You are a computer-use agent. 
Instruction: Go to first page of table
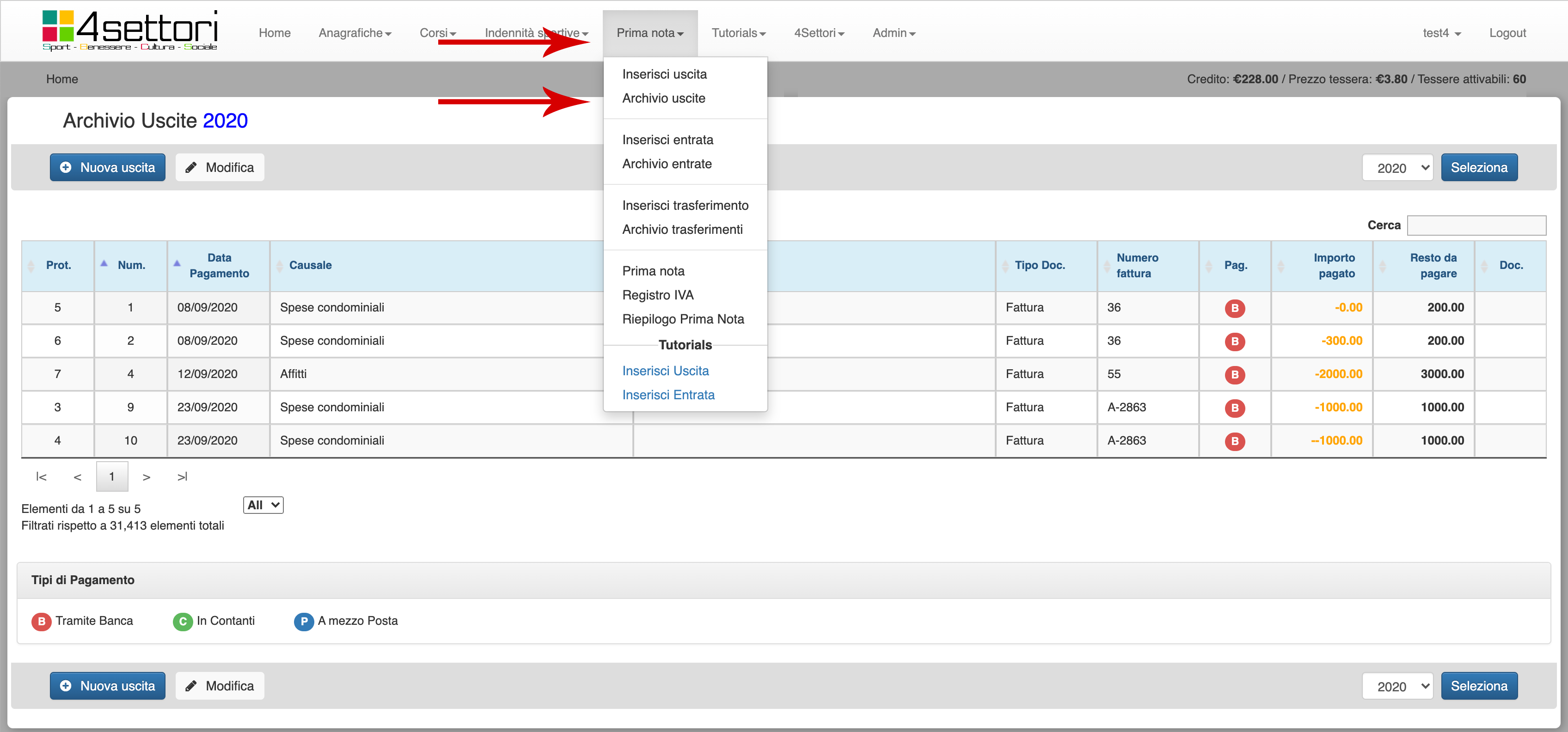pos(41,476)
